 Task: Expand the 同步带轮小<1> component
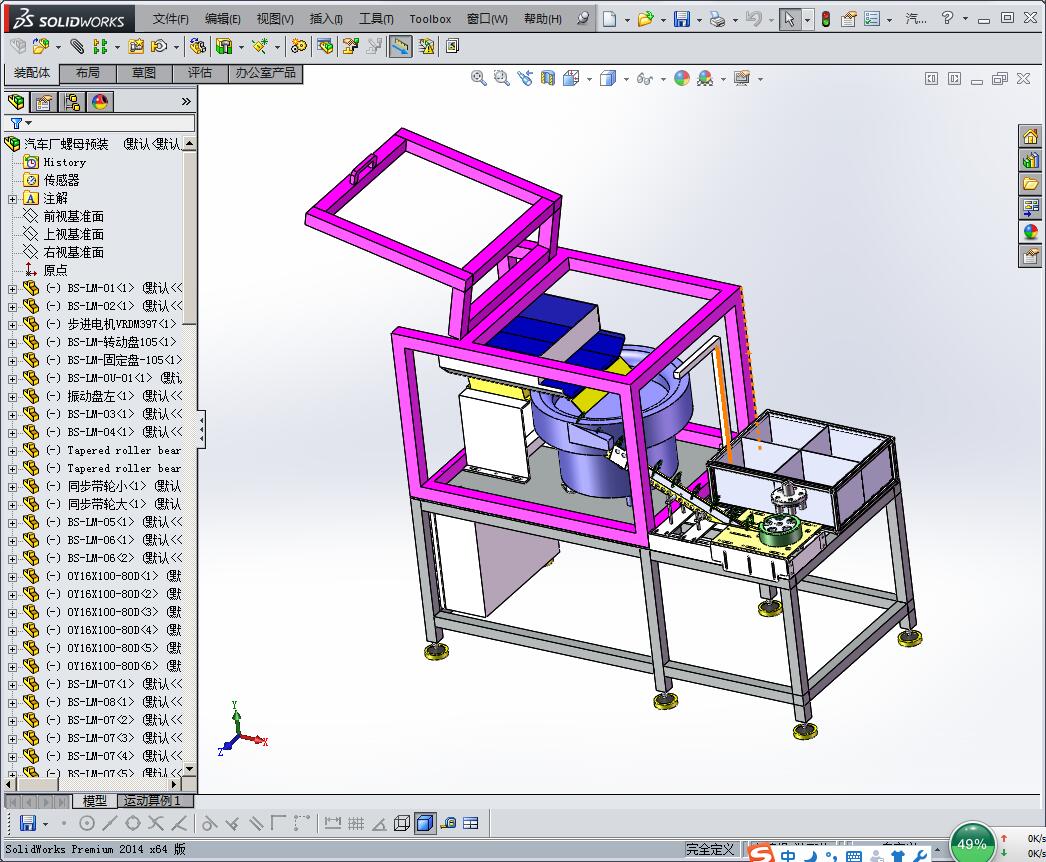12,487
